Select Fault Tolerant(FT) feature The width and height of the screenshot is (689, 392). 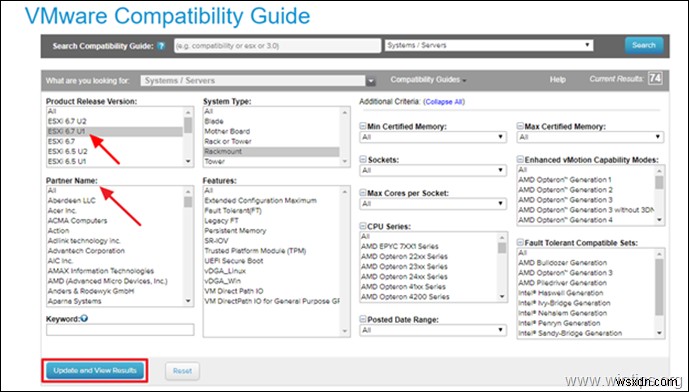click(x=271, y=211)
